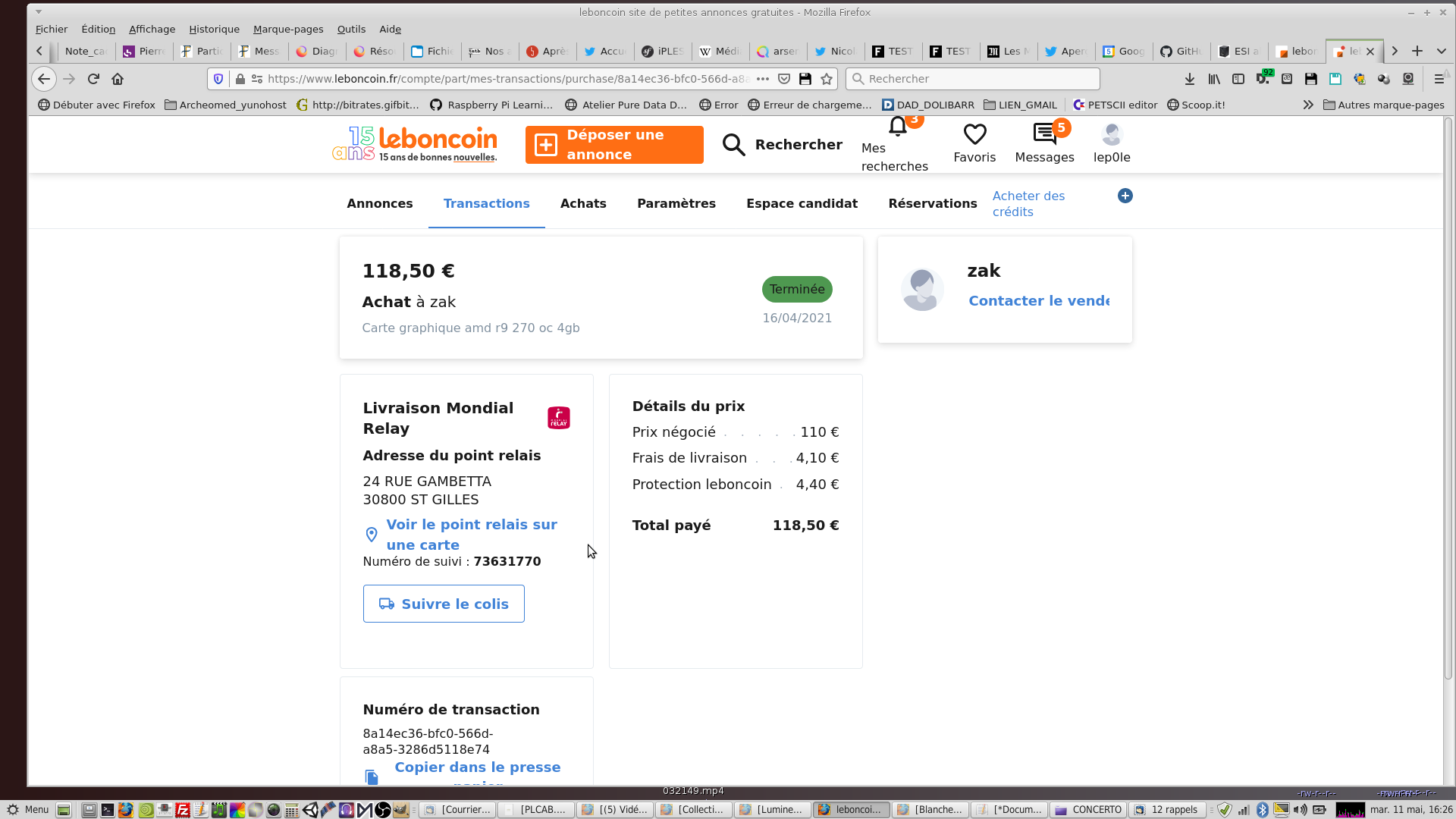The width and height of the screenshot is (1456, 819).
Task: Click the Mondial Relay logo icon
Action: coord(559,418)
